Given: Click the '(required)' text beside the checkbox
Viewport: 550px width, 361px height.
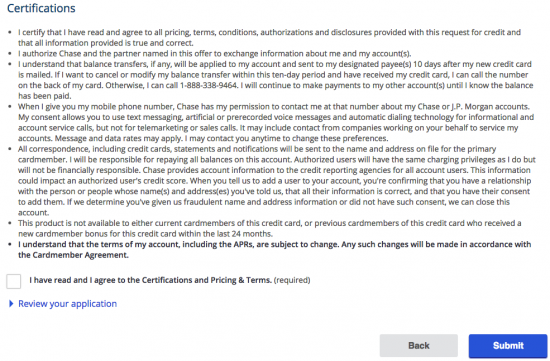Looking at the screenshot, I should point(292,280).
